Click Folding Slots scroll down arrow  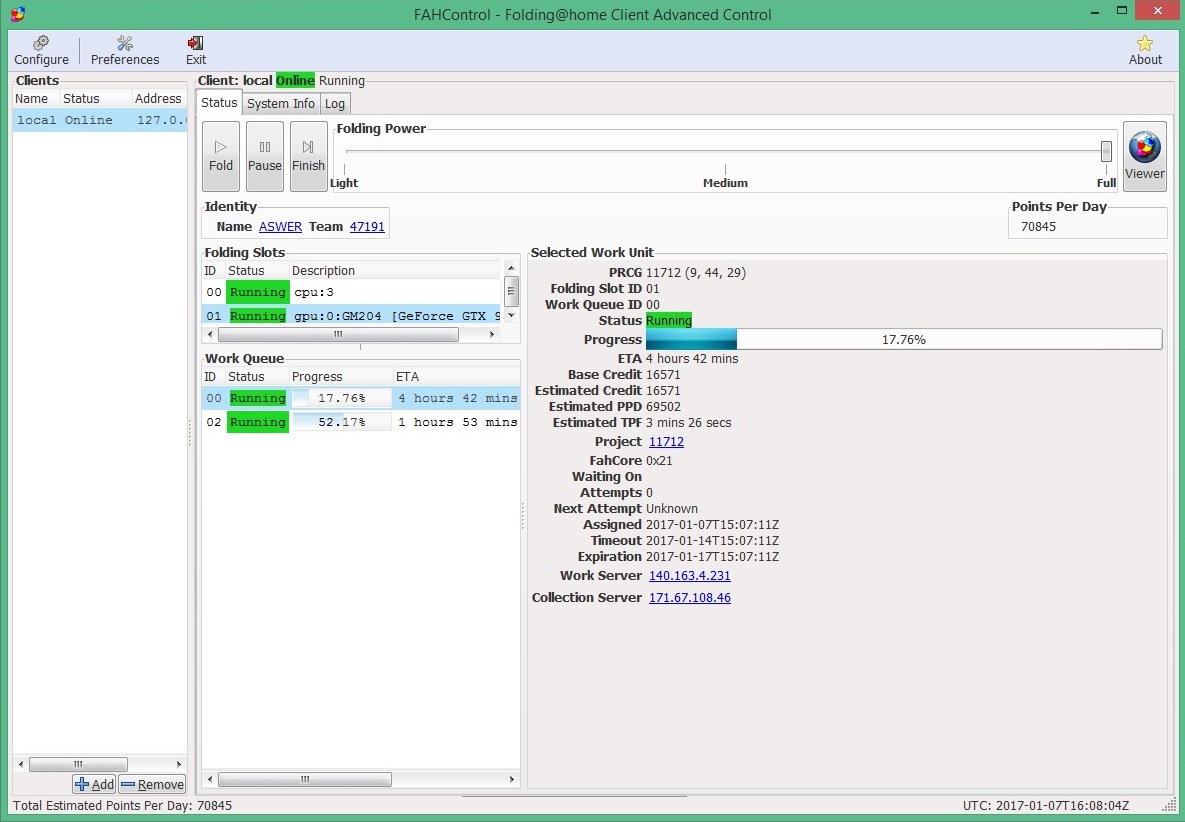(511, 315)
